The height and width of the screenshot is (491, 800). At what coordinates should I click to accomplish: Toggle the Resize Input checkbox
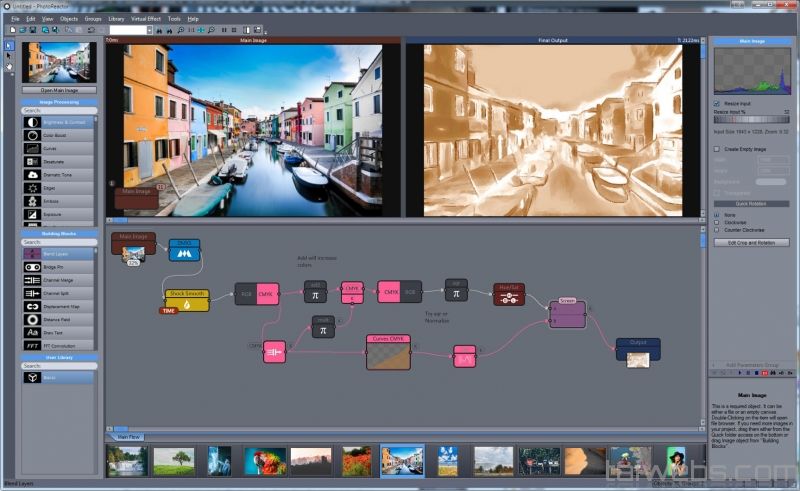pyautogui.click(x=716, y=104)
